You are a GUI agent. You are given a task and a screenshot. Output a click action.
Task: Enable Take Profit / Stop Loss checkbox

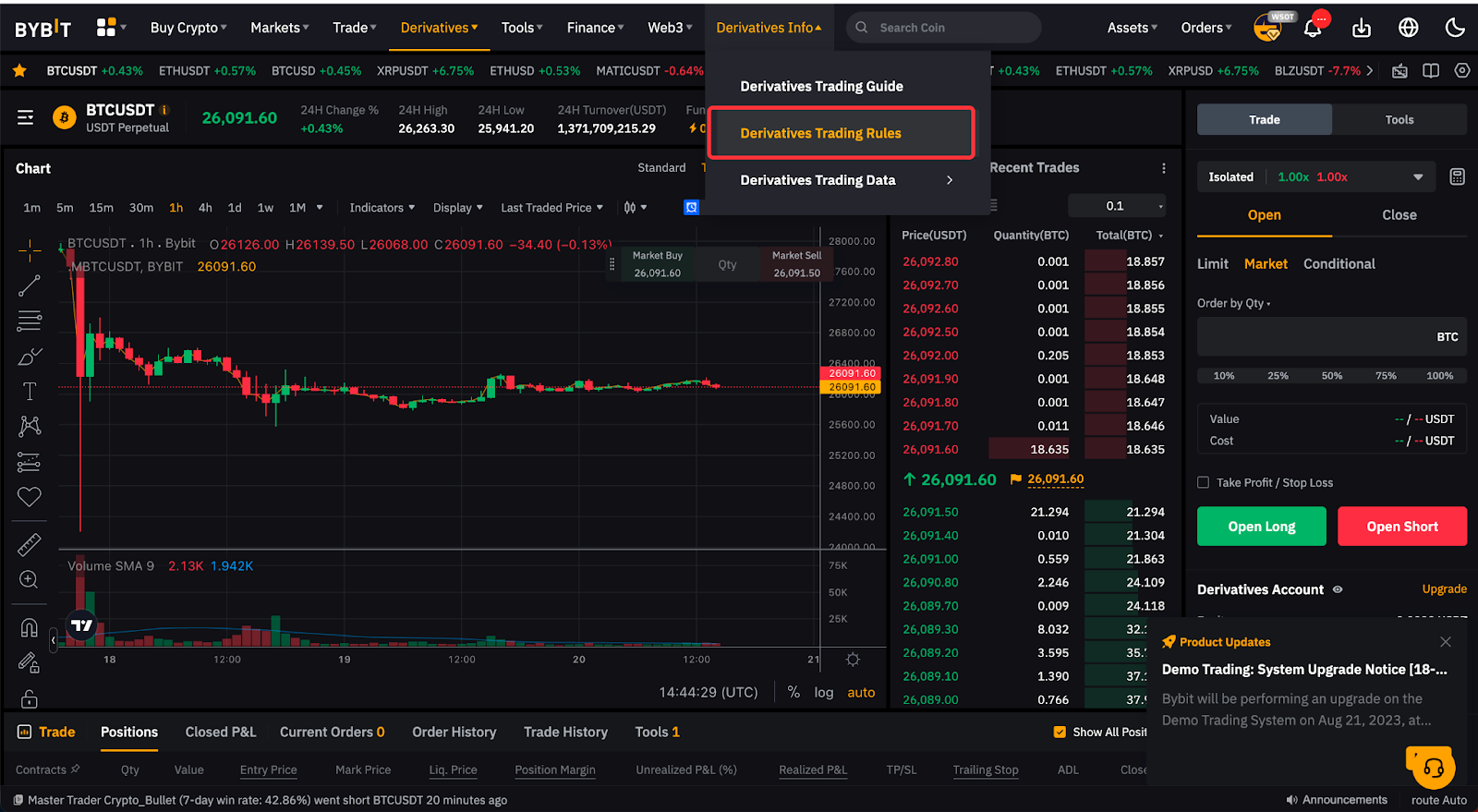1203,482
